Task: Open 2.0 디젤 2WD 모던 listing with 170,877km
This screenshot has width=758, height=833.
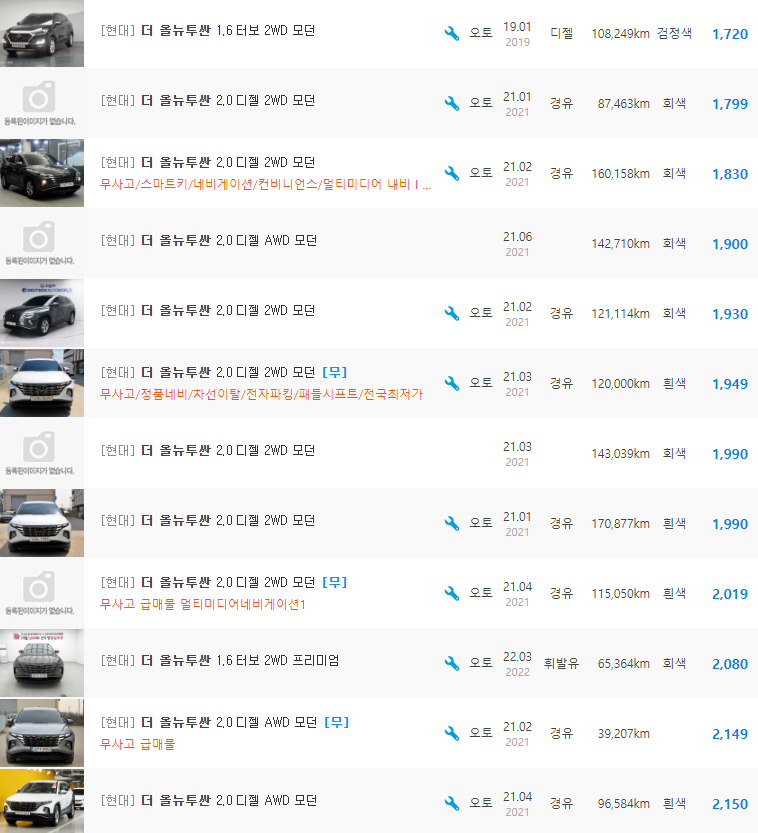Action: coord(208,520)
